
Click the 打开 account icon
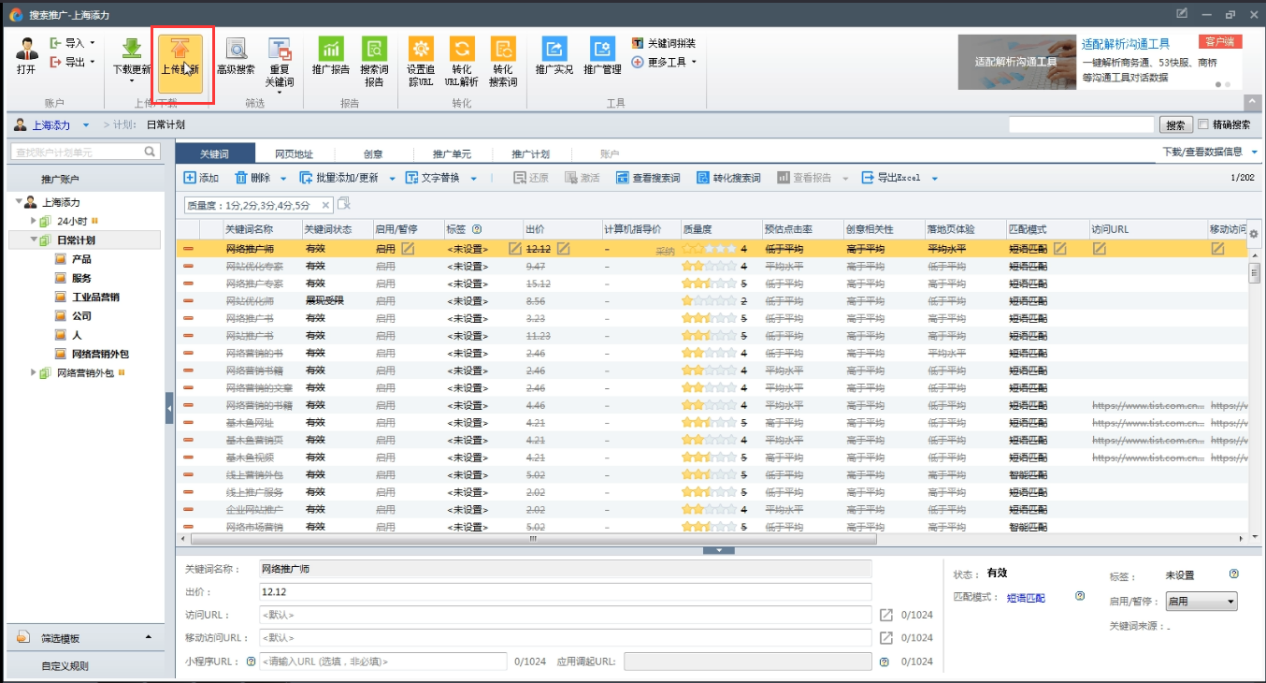coord(26,49)
